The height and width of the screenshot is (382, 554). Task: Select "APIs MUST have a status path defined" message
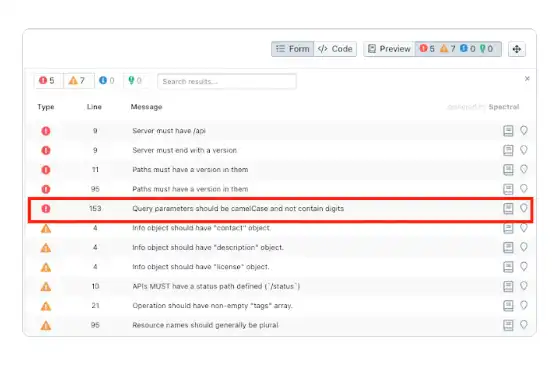point(216,286)
